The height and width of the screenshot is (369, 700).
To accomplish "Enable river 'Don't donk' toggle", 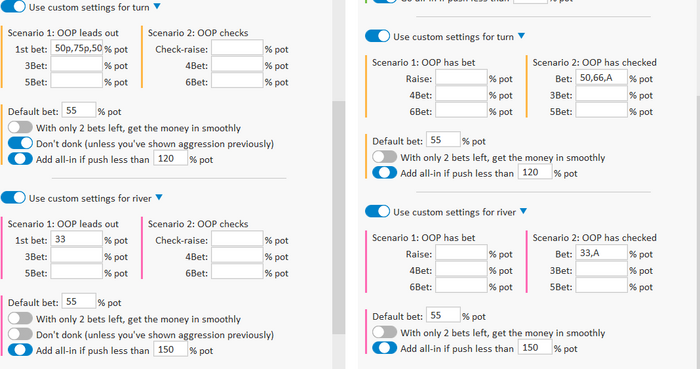I will [x=20, y=334].
